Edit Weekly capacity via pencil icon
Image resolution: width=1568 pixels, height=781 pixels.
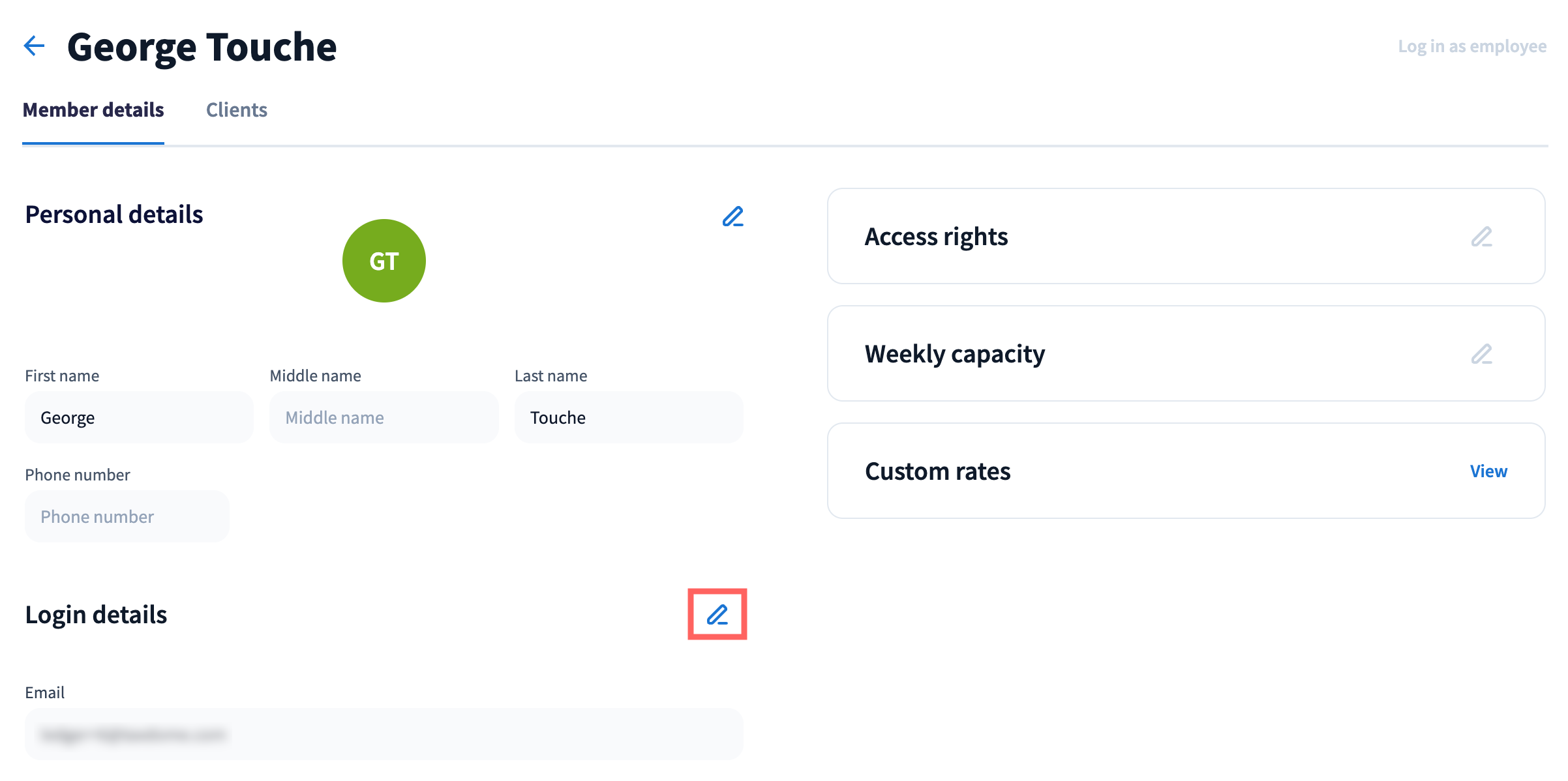click(1481, 354)
